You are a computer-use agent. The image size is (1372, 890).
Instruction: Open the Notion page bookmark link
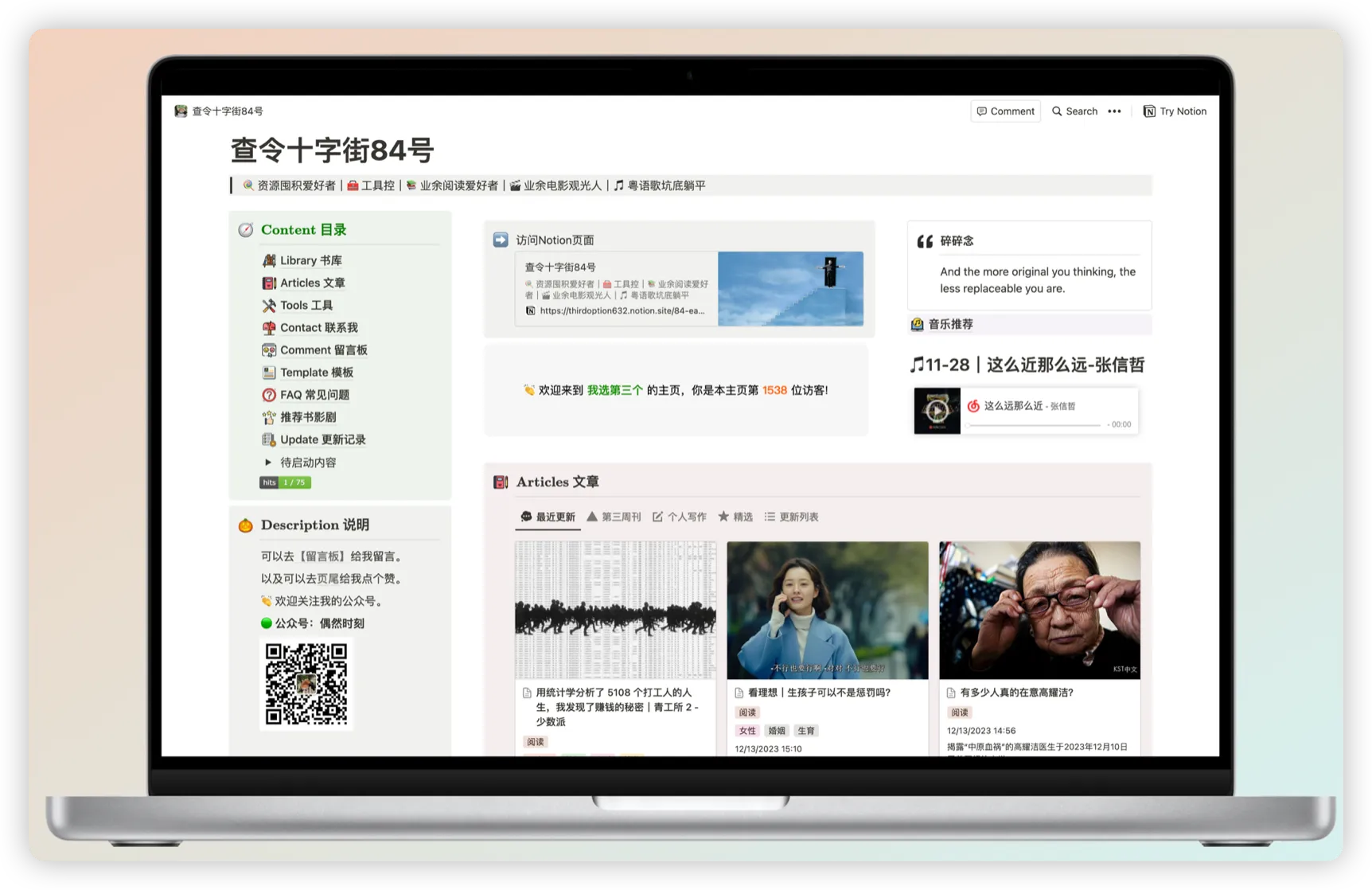point(689,289)
